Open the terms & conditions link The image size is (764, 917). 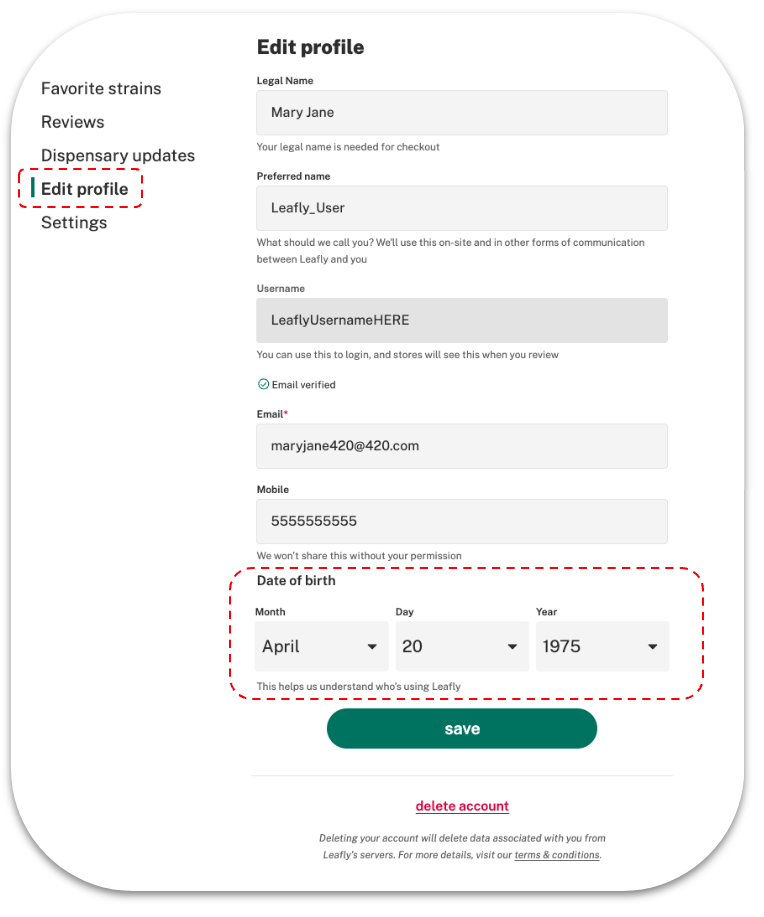point(557,855)
